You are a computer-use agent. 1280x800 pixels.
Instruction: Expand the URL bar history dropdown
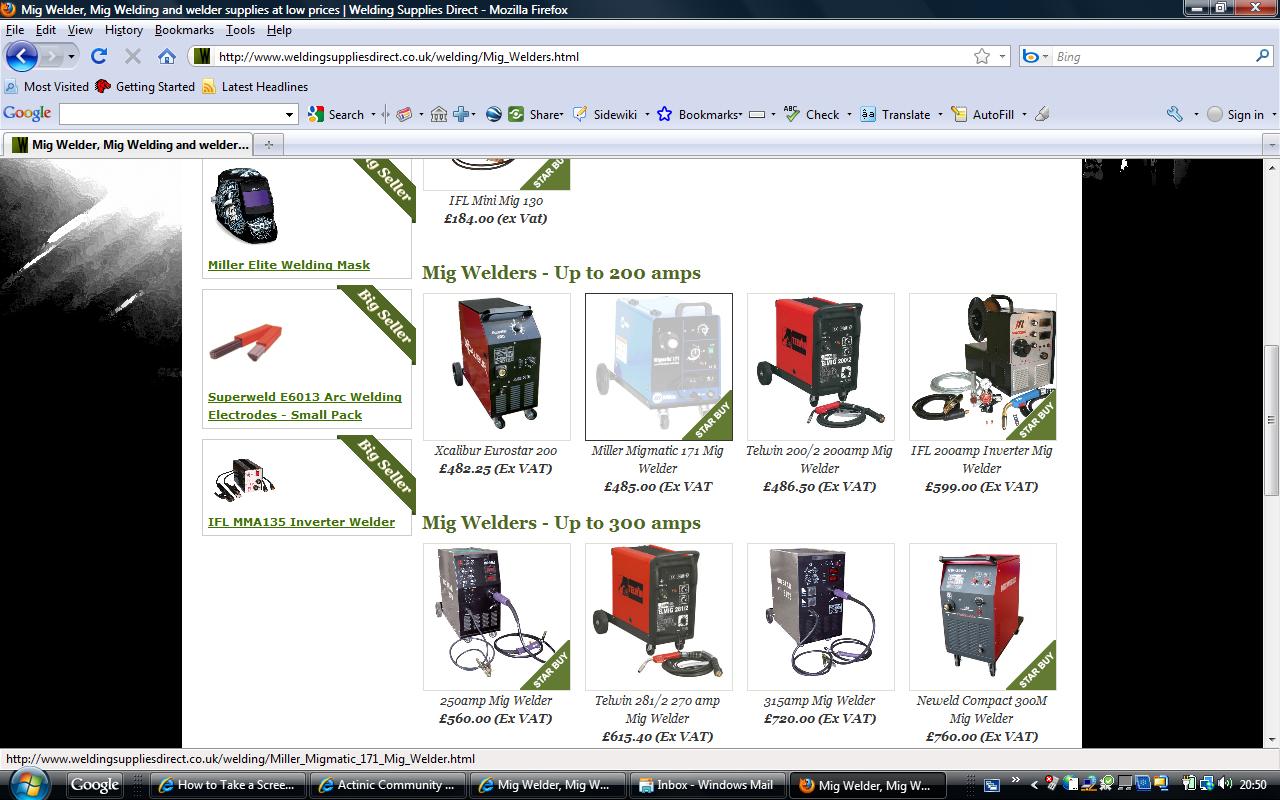click(1003, 57)
